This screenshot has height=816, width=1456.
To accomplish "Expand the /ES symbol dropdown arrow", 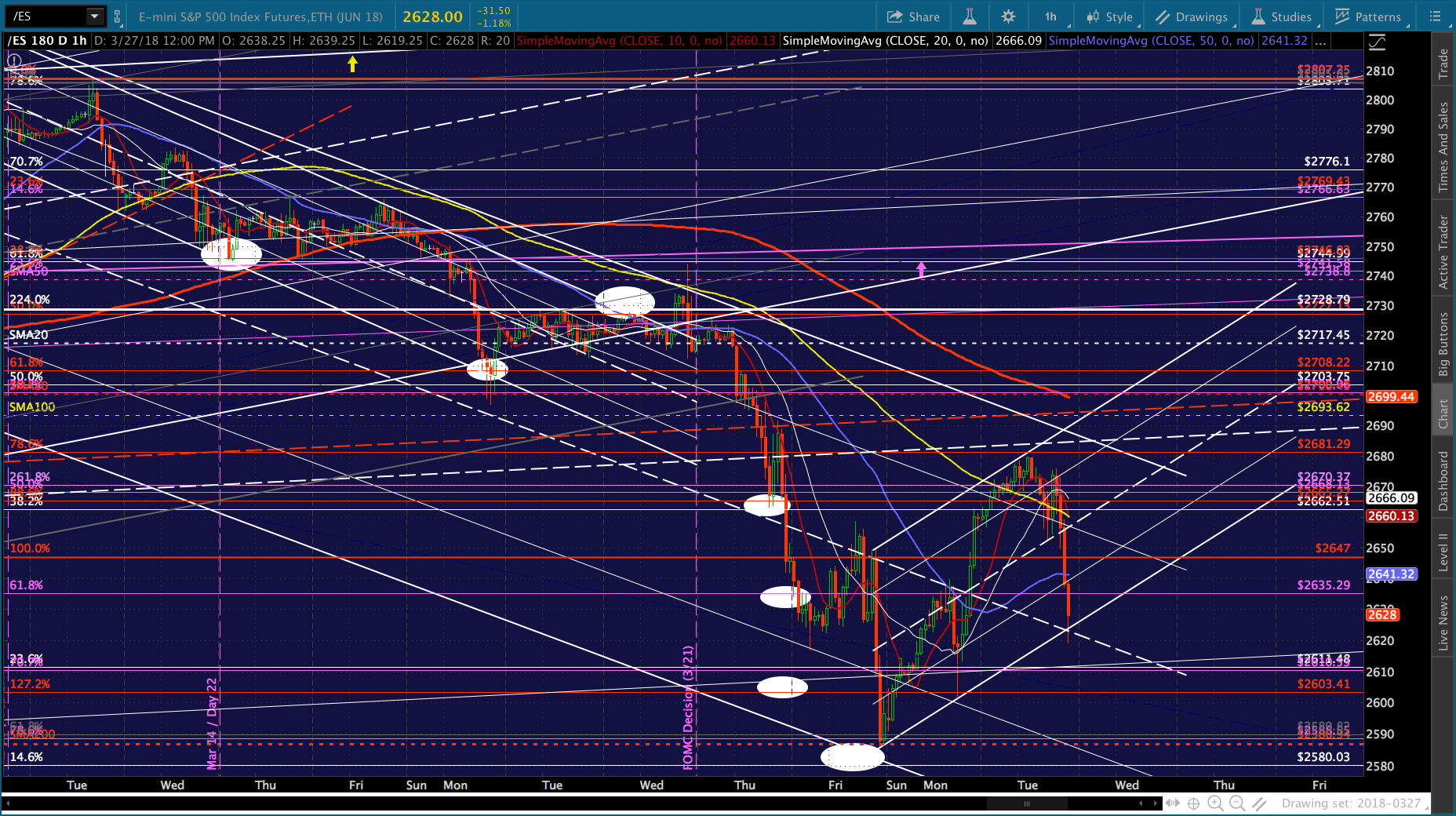I will coord(95,16).
